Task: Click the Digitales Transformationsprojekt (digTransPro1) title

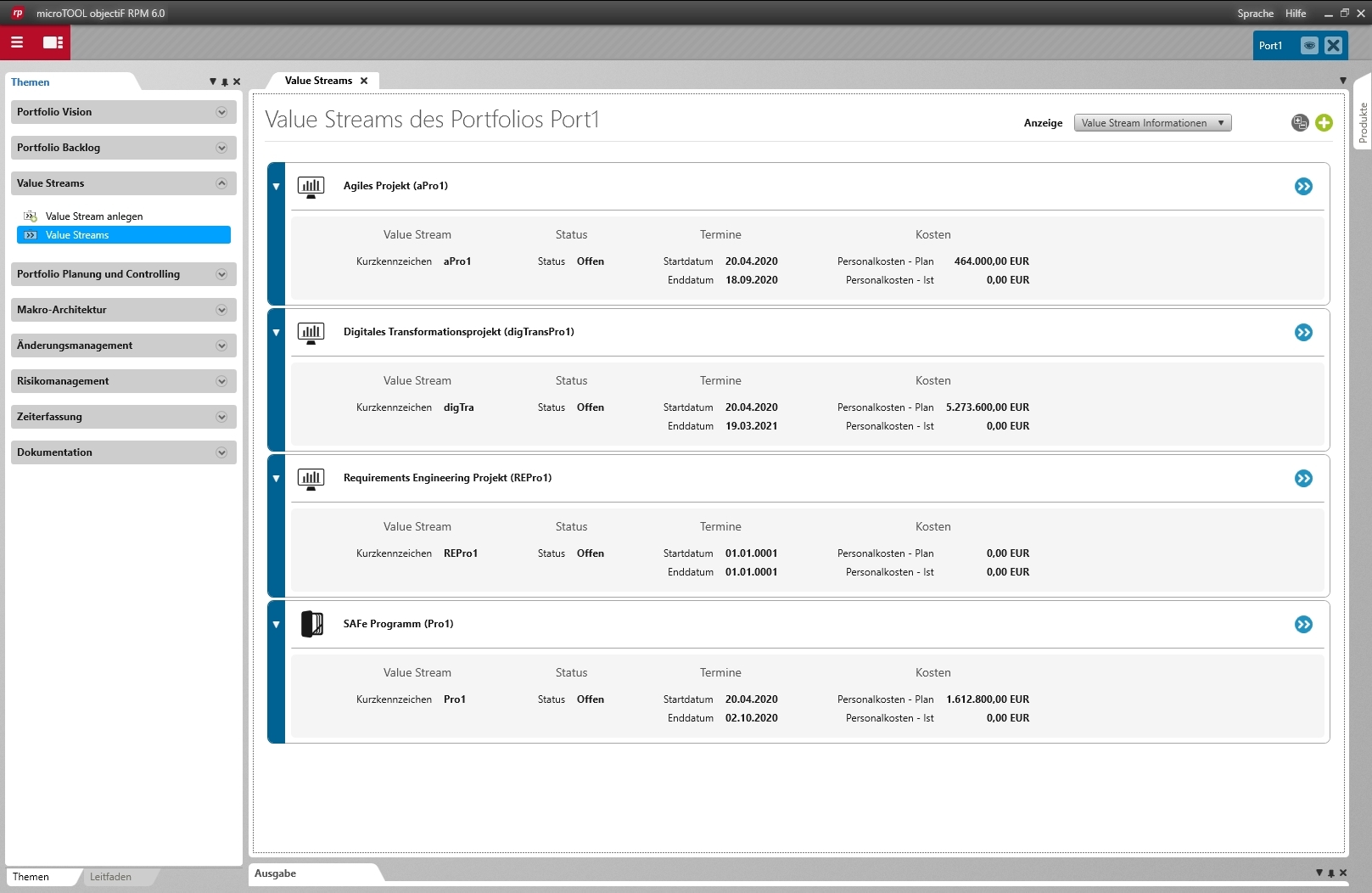Action: (459, 332)
